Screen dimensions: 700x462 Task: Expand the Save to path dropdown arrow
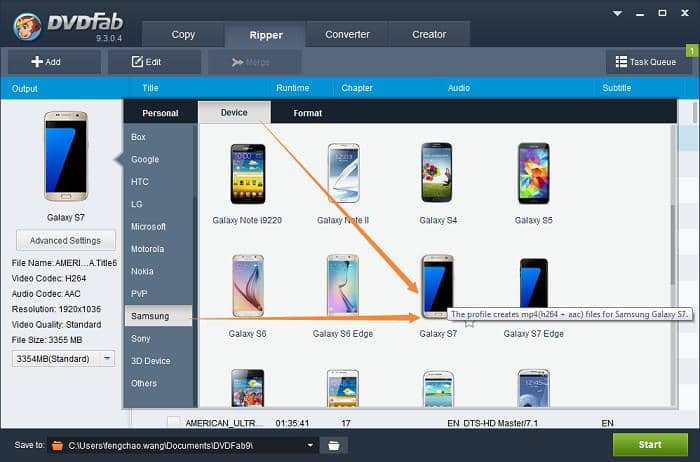[310, 445]
